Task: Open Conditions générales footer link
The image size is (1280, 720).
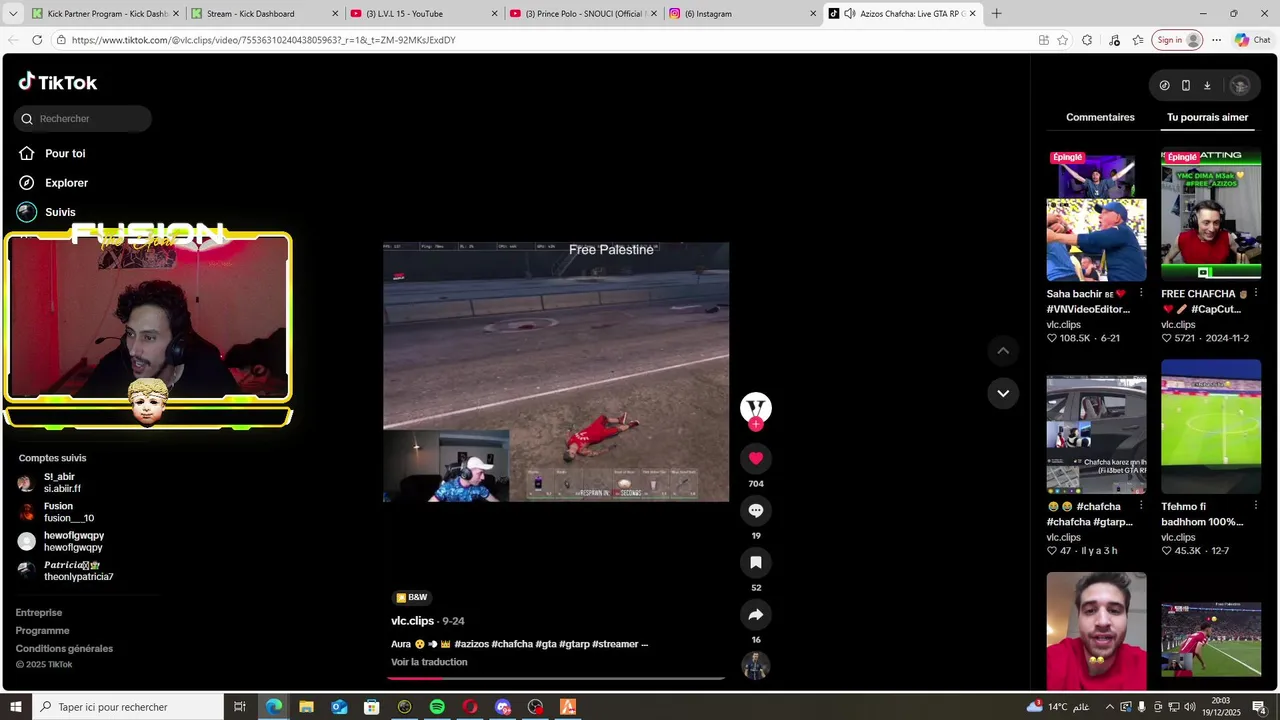Action: pos(64,648)
